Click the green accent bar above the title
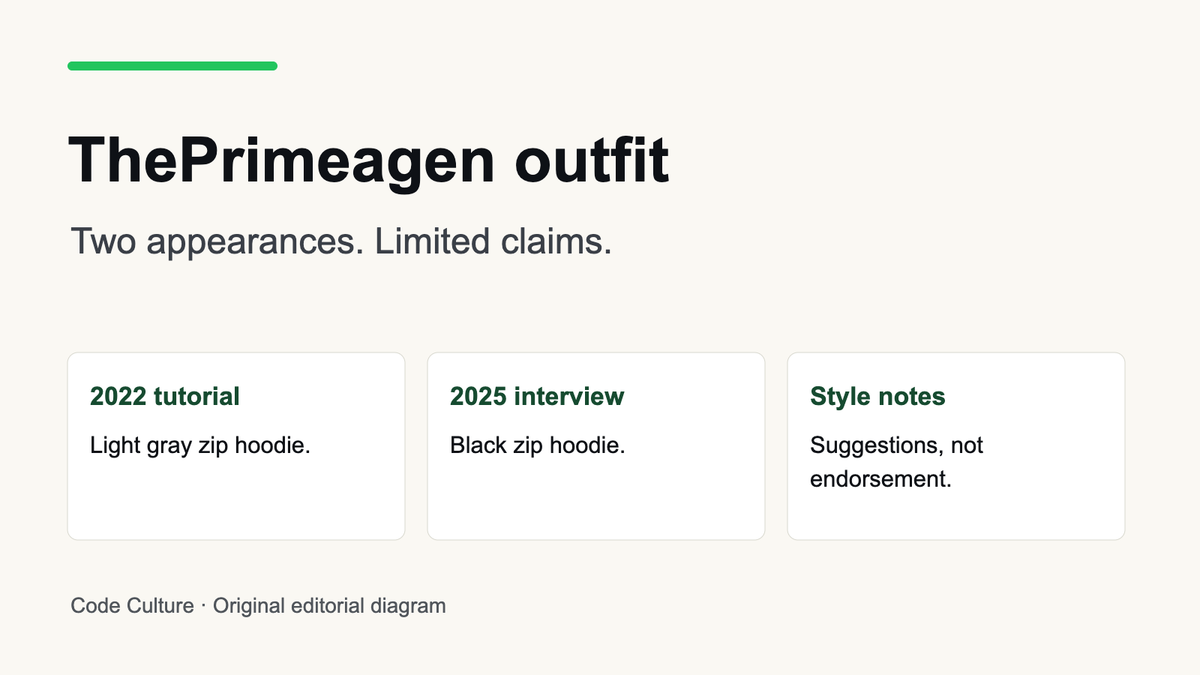The width and height of the screenshot is (1200, 675). pyautogui.click(x=172, y=66)
